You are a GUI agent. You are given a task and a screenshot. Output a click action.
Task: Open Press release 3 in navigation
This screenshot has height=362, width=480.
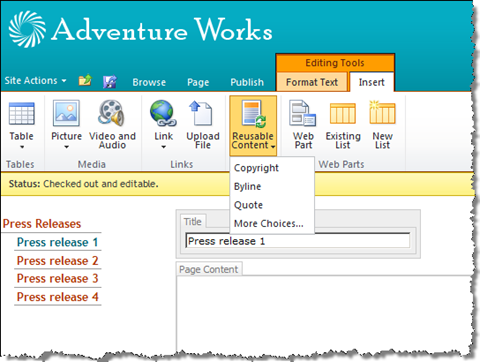pyautogui.click(x=57, y=278)
